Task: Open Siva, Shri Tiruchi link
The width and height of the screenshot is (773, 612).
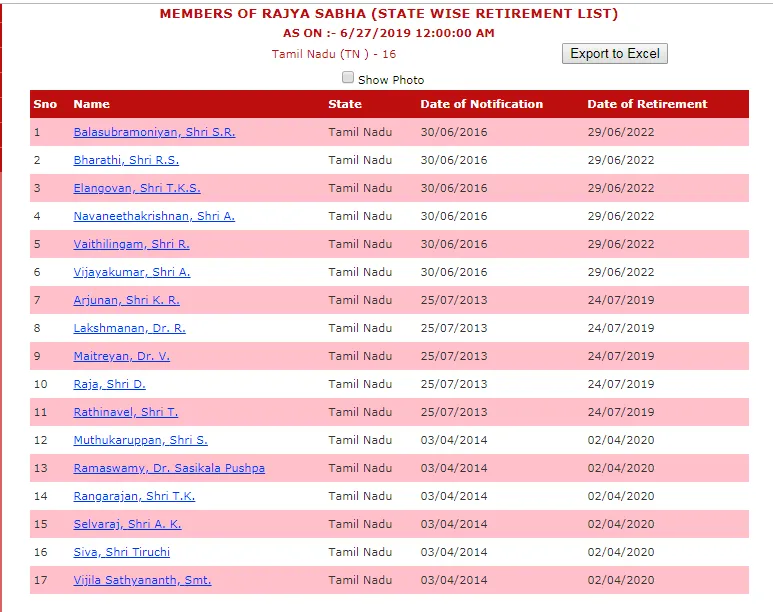Action: (x=122, y=552)
